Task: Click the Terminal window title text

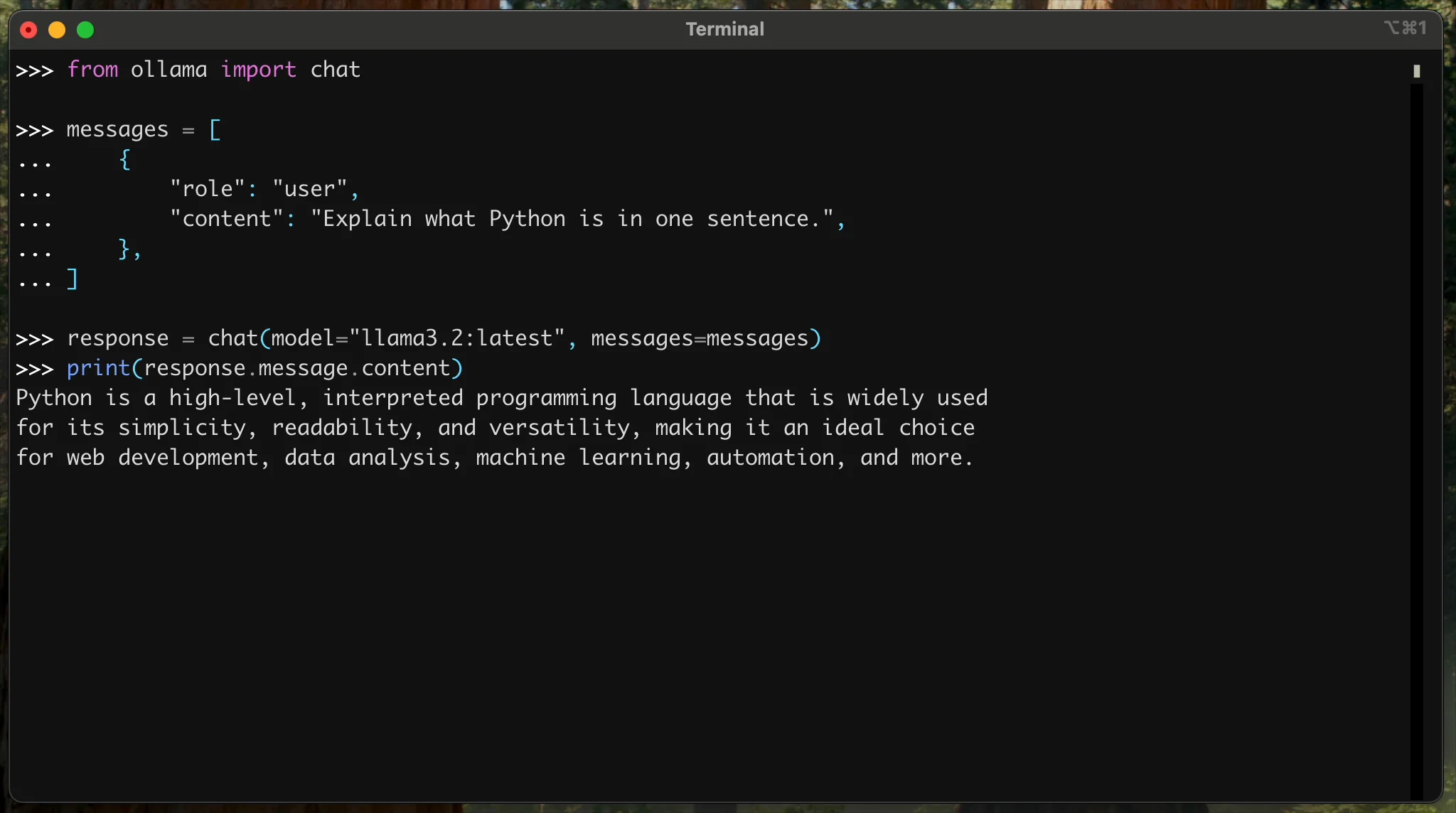Action: click(x=724, y=29)
